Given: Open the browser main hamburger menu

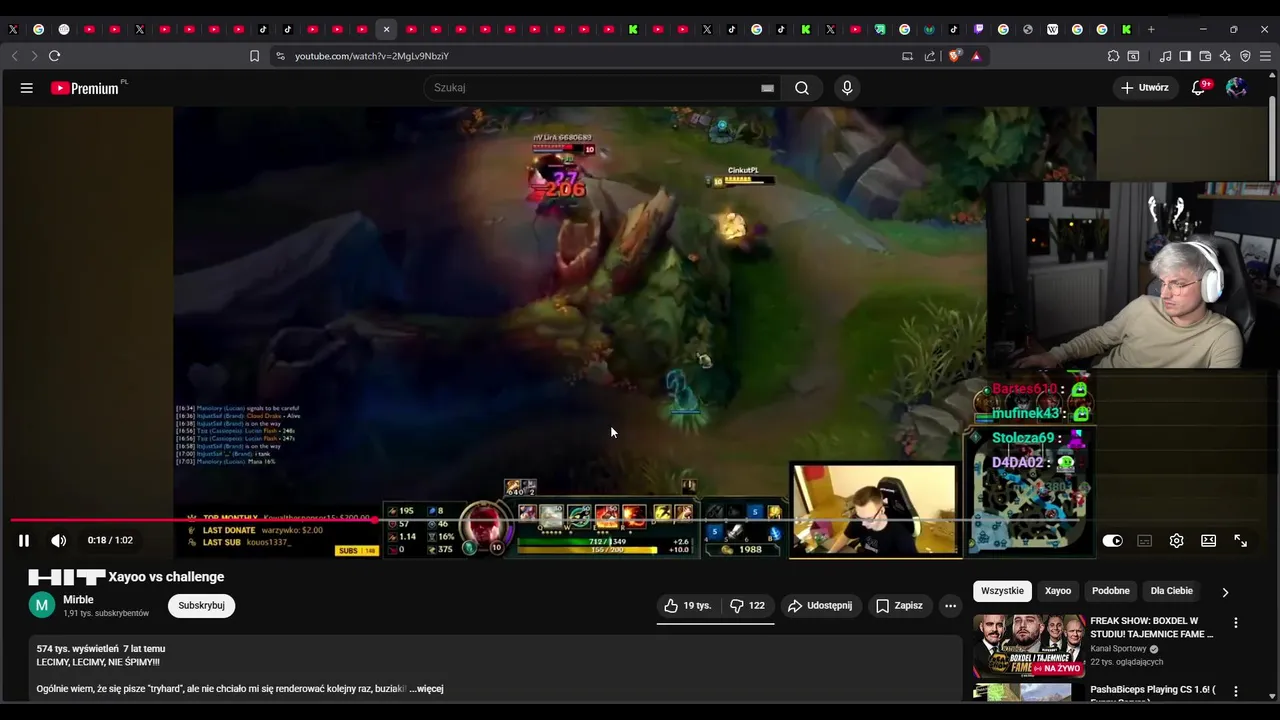Looking at the screenshot, I should pos(1266,56).
